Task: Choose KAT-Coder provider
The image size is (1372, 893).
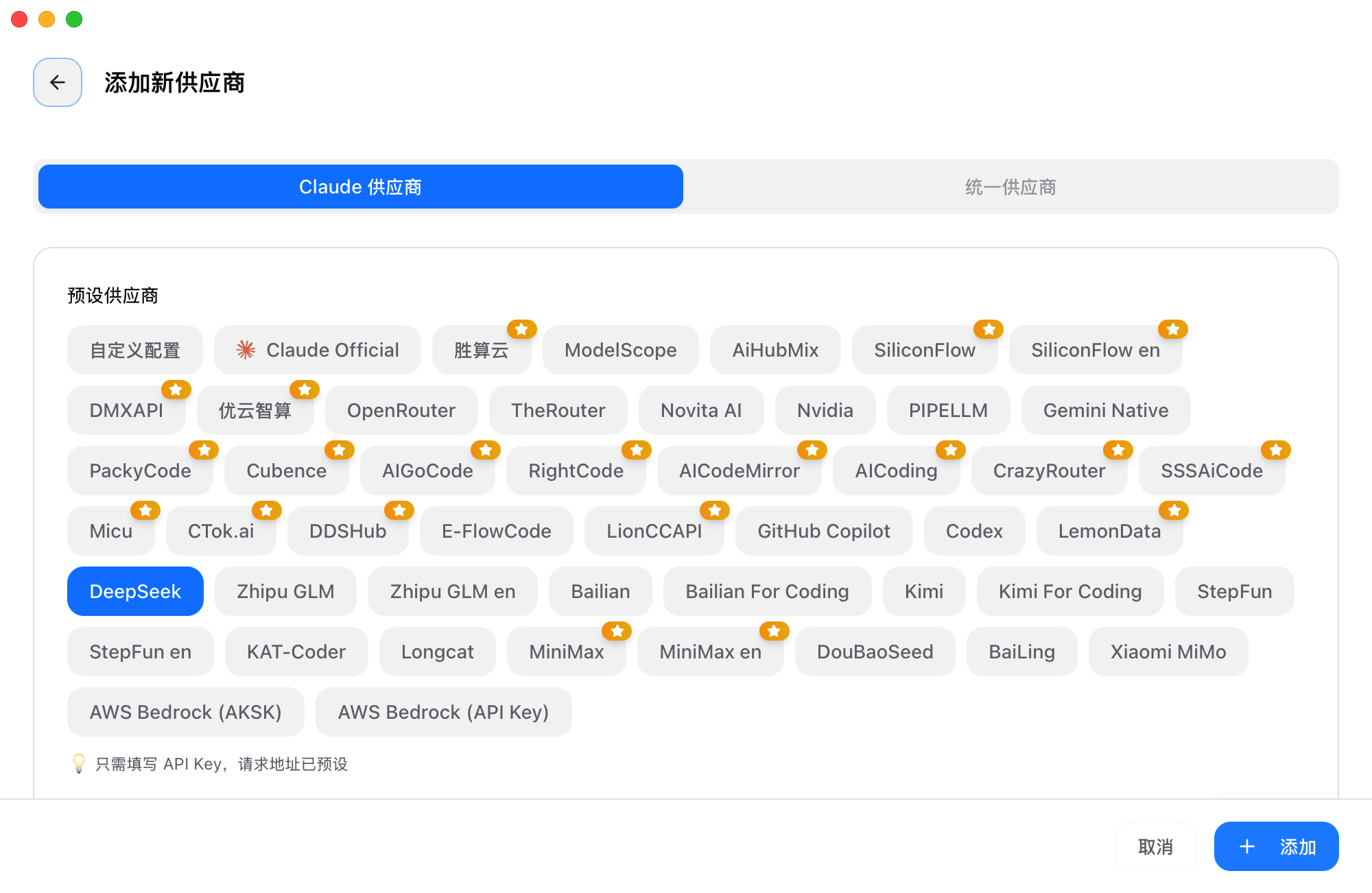Action: click(296, 652)
